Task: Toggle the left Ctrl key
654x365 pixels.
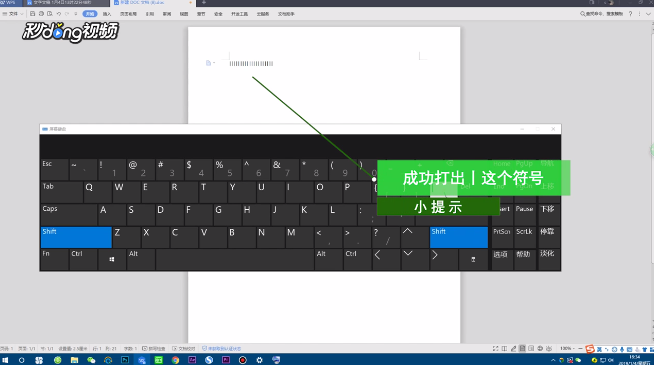Action: coord(83,259)
